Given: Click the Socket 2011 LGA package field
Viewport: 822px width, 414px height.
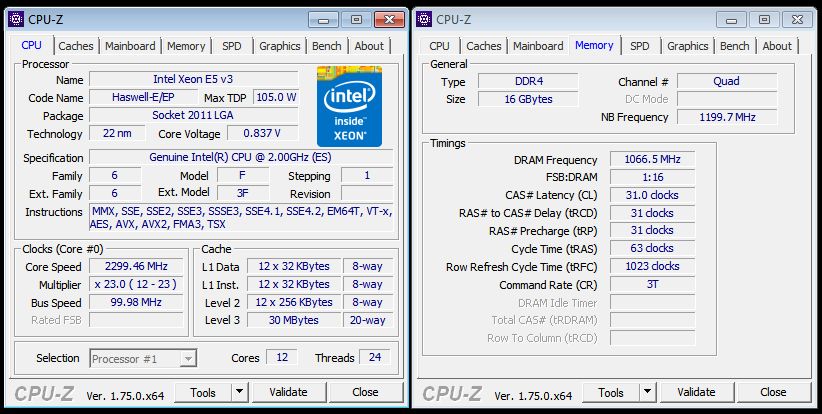Looking at the screenshot, I should click(193, 115).
